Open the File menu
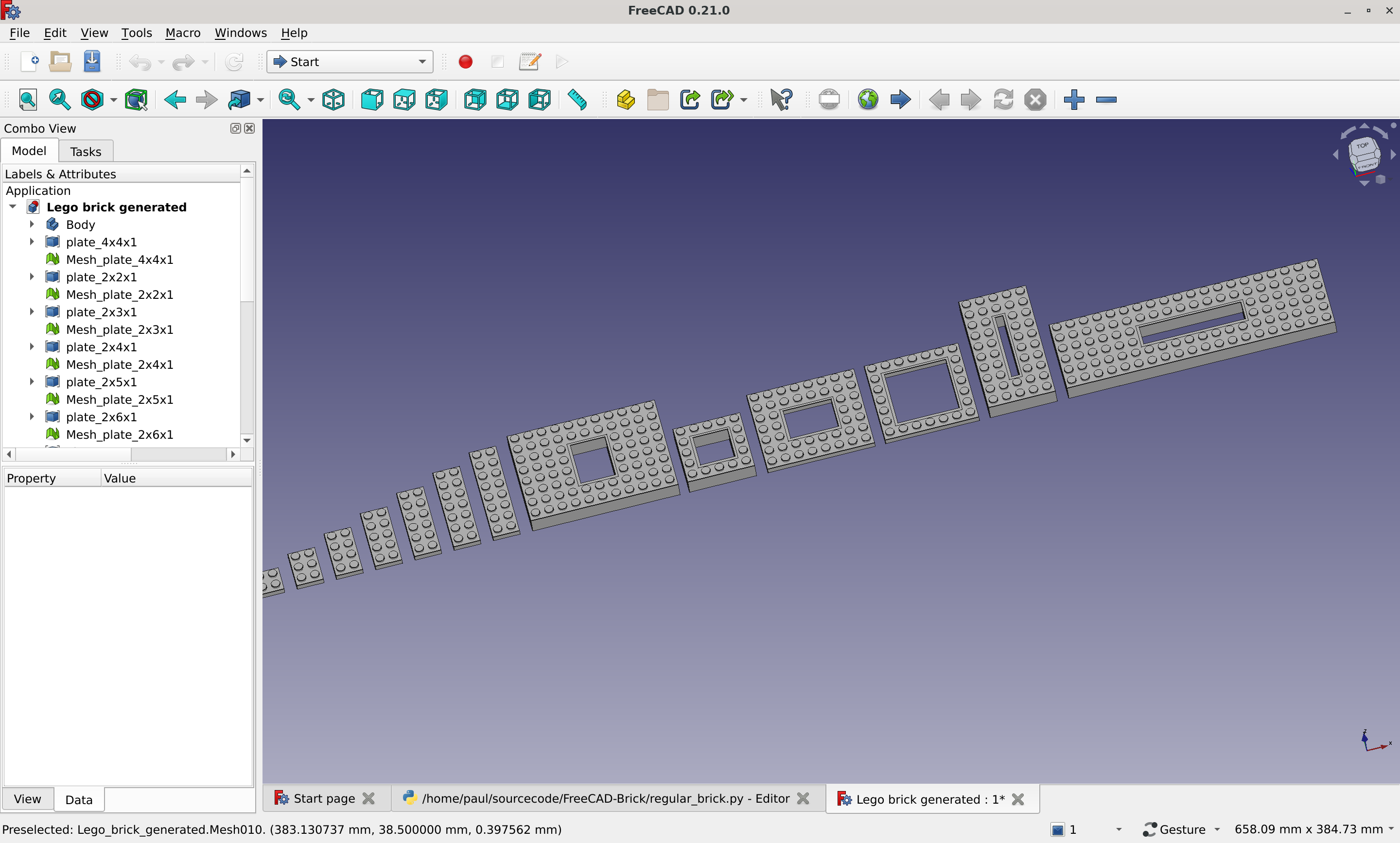This screenshot has height=843, width=1400. click(19, 33)
